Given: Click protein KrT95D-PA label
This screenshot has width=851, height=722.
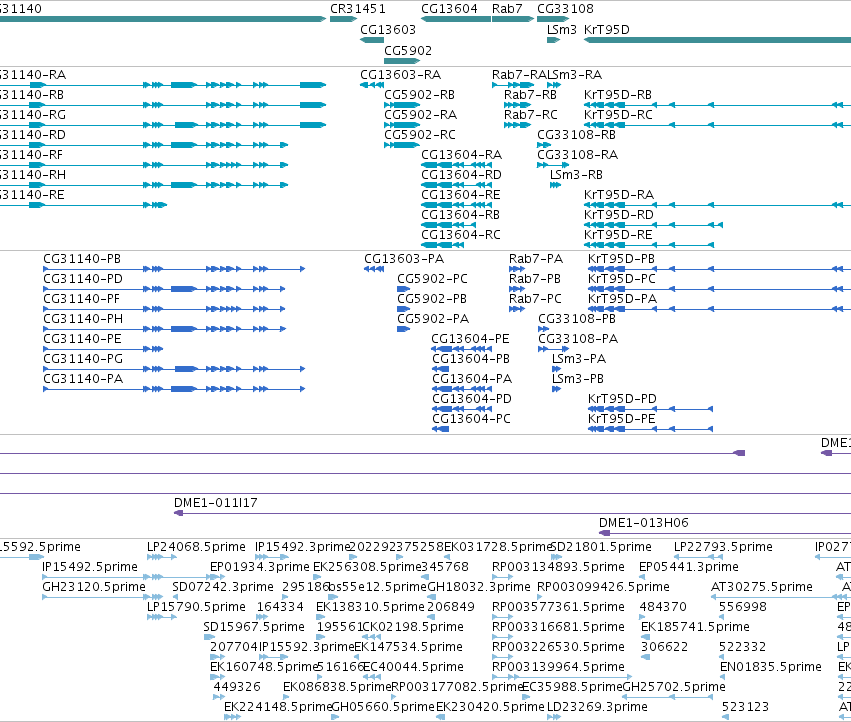Looking at the screenshot, I should (x=623, y=299).
